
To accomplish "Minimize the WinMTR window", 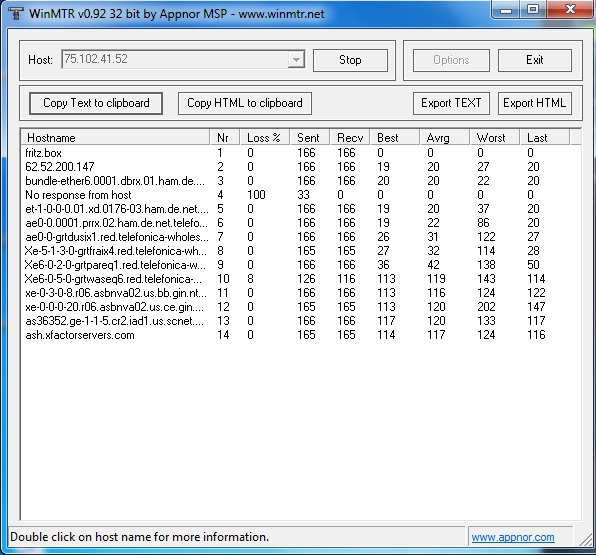I will pyautogui.click(x=506, y=10).
